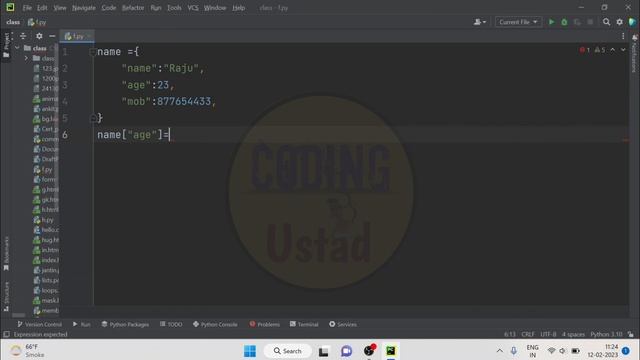Viewport: 640px width, 360px height.
Task: Open the Navigate menu
Action: tap(84, 8)
